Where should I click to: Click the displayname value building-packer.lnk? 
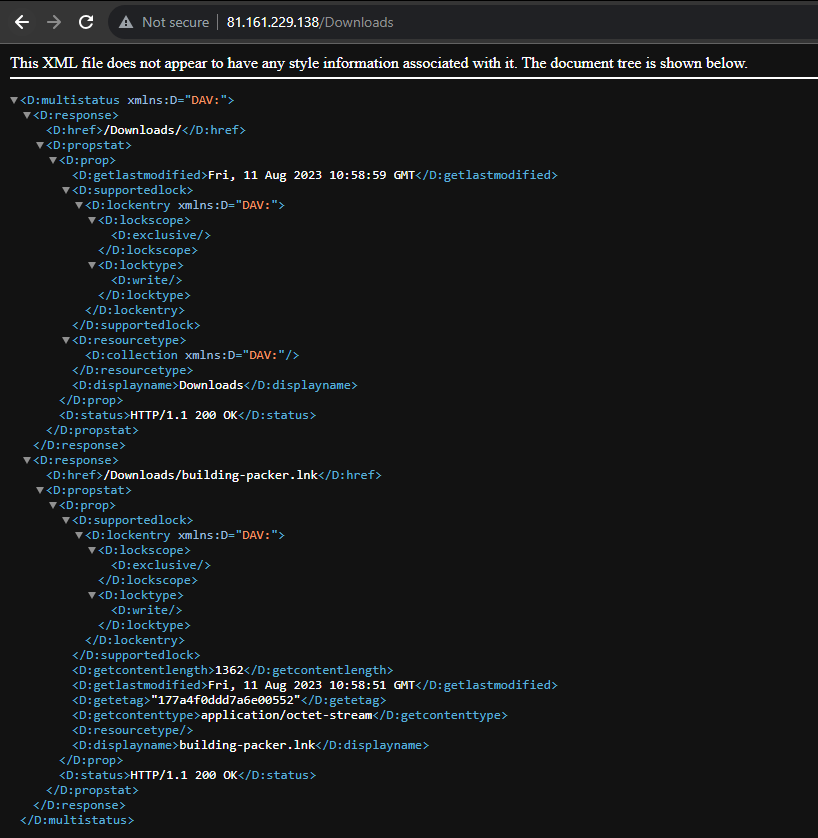[247, 745]
